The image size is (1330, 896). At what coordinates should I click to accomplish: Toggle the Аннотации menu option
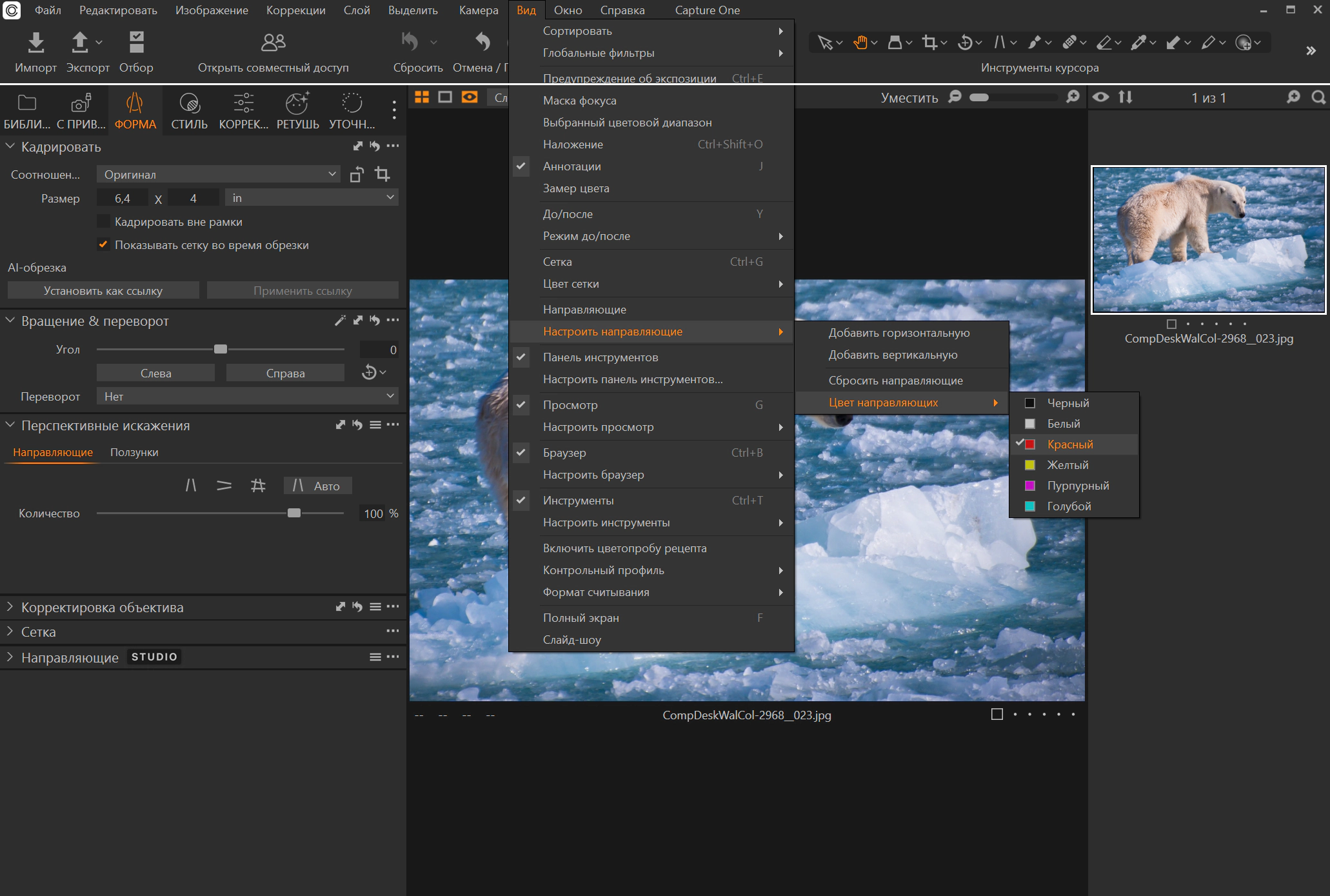(571, 166)
